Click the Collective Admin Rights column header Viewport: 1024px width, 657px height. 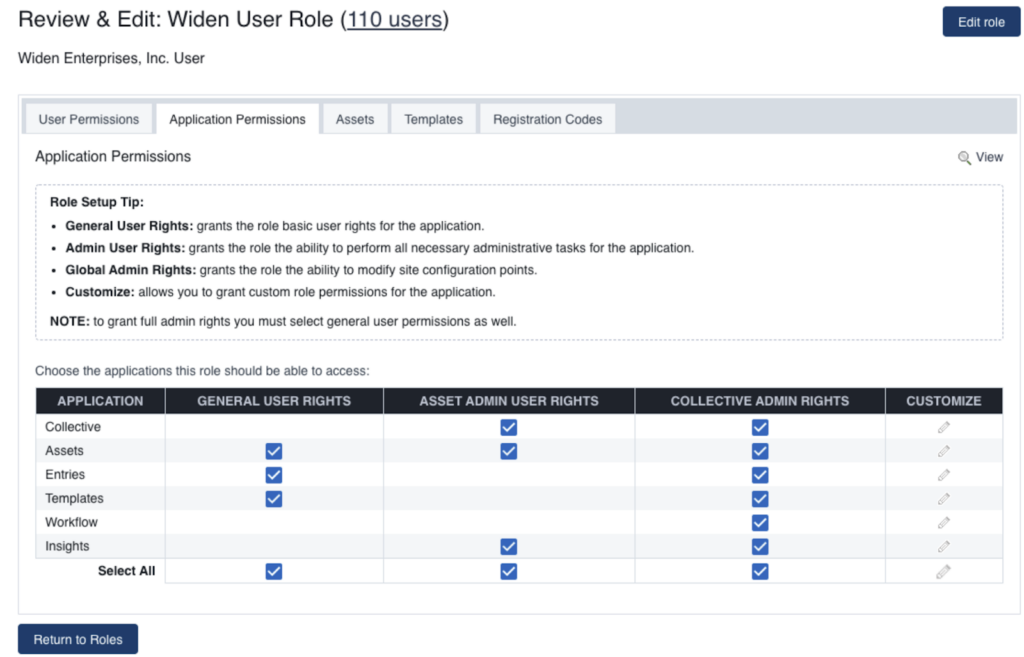click(760, 401)
